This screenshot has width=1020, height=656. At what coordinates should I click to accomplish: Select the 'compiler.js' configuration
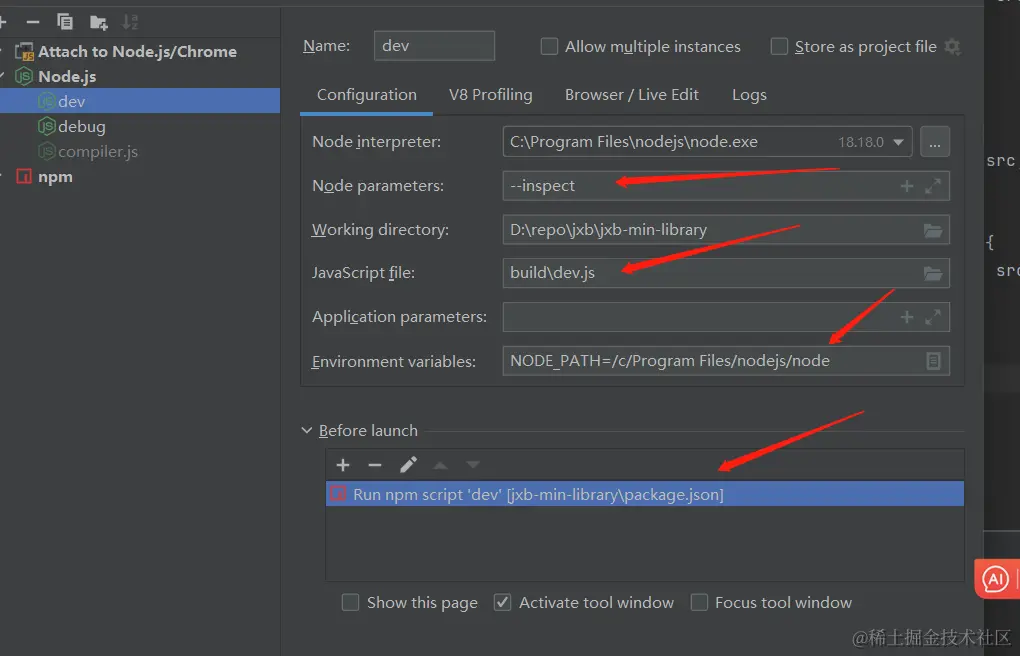point(98,152)
